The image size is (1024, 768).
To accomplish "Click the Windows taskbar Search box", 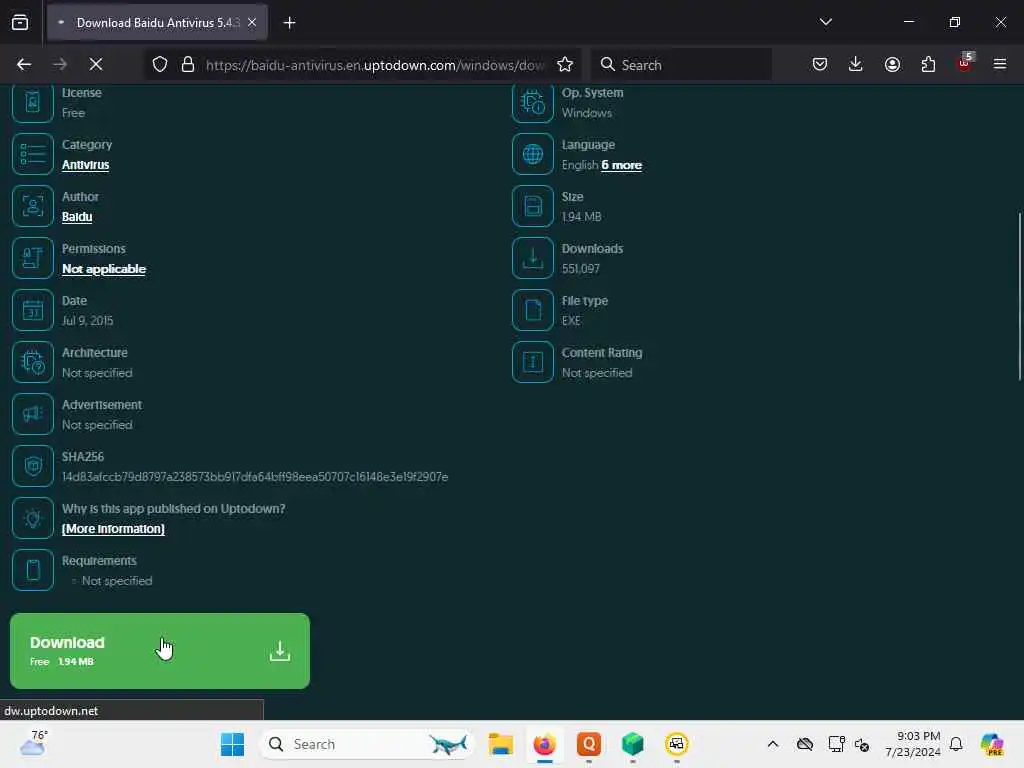I will [x=368, y=744].
